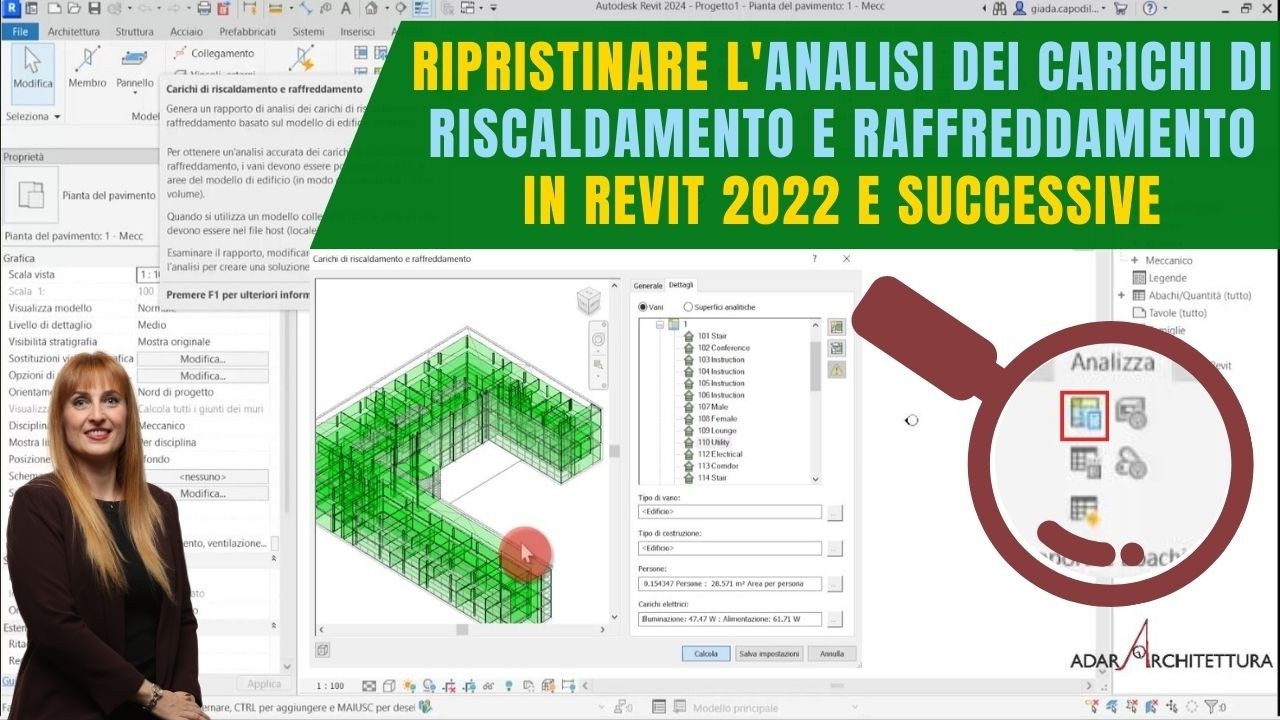Viewport: 1280px width, 720px height.
Task: Open the <nessuno> schema dropdown in Properties
Action: (202, 477)
